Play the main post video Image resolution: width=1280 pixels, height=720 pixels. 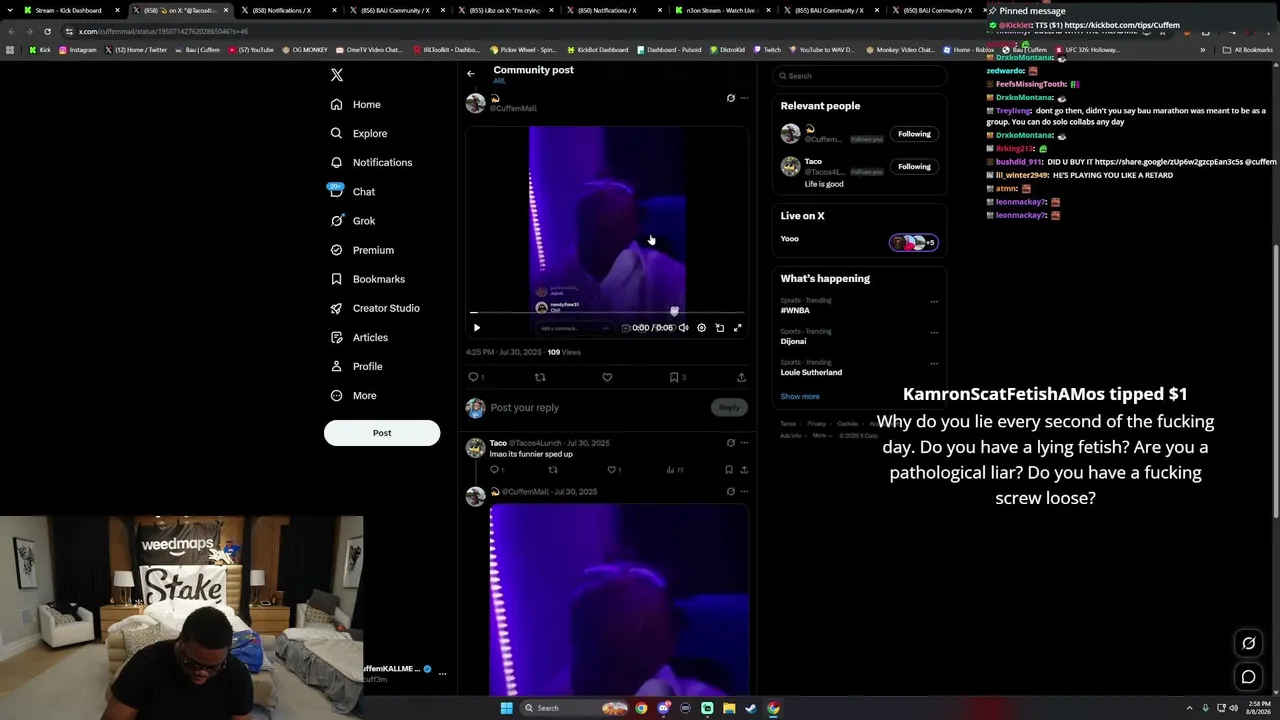tap(477, 328)
